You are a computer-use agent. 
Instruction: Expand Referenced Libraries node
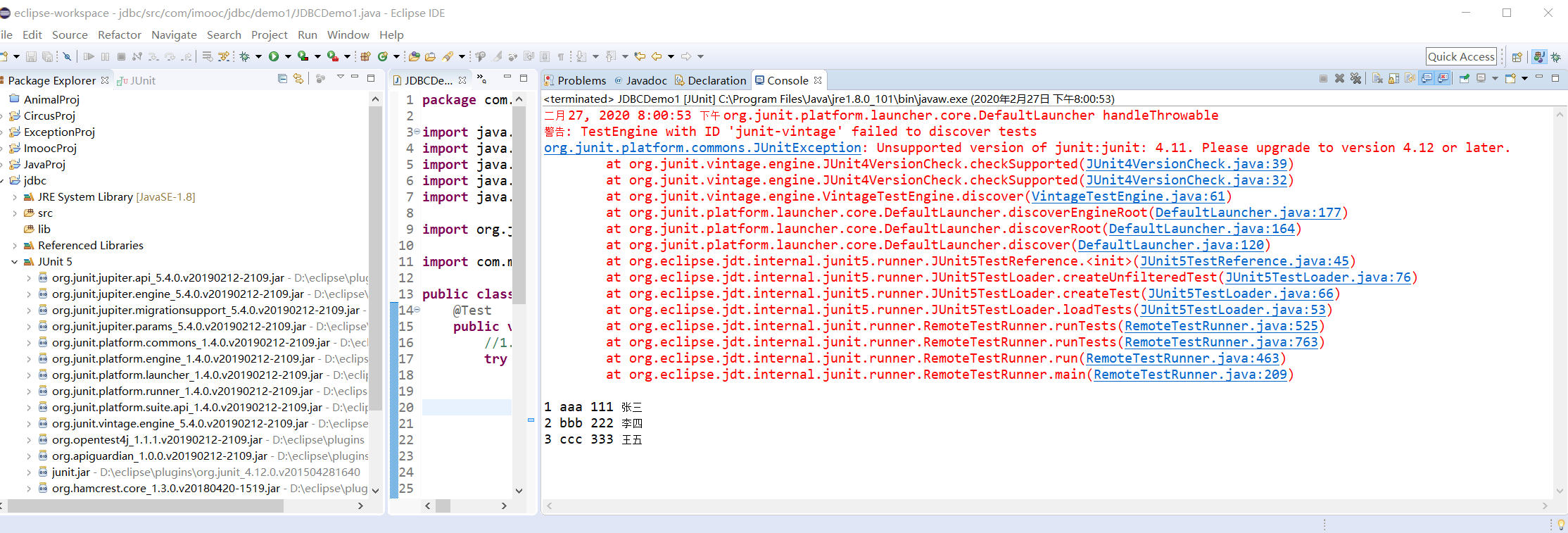tap(14, 245)
